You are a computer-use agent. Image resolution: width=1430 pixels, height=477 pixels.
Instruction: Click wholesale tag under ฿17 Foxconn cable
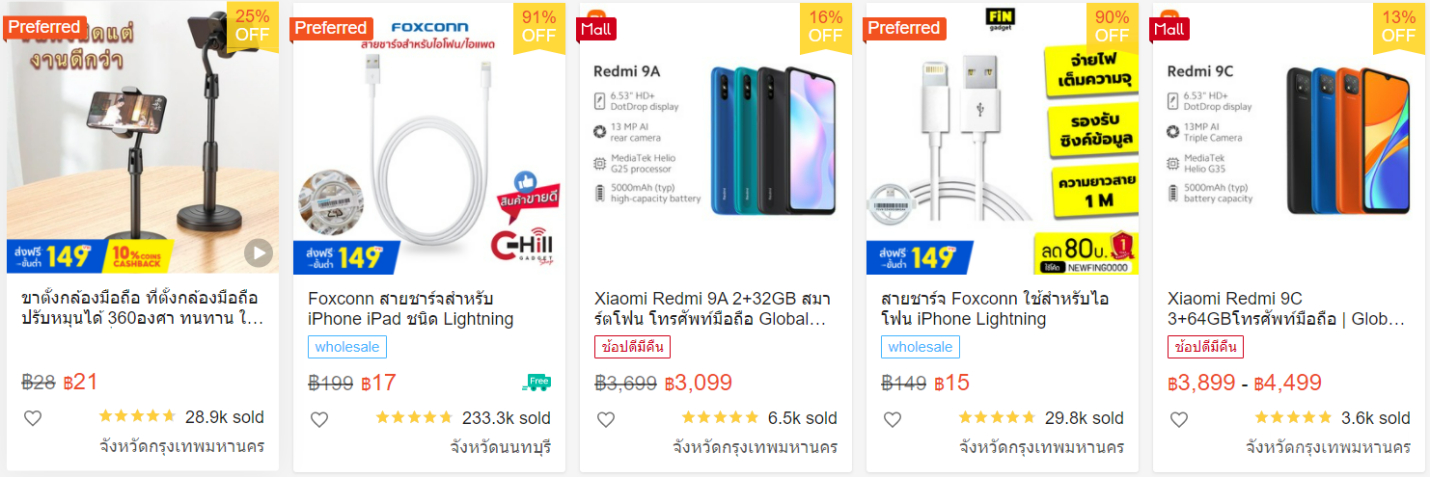[x=347, y=347]
